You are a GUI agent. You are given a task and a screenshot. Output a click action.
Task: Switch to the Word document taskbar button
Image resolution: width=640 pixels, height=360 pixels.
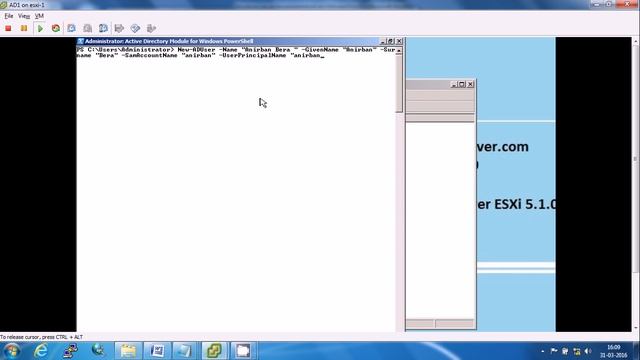(157, 351)
